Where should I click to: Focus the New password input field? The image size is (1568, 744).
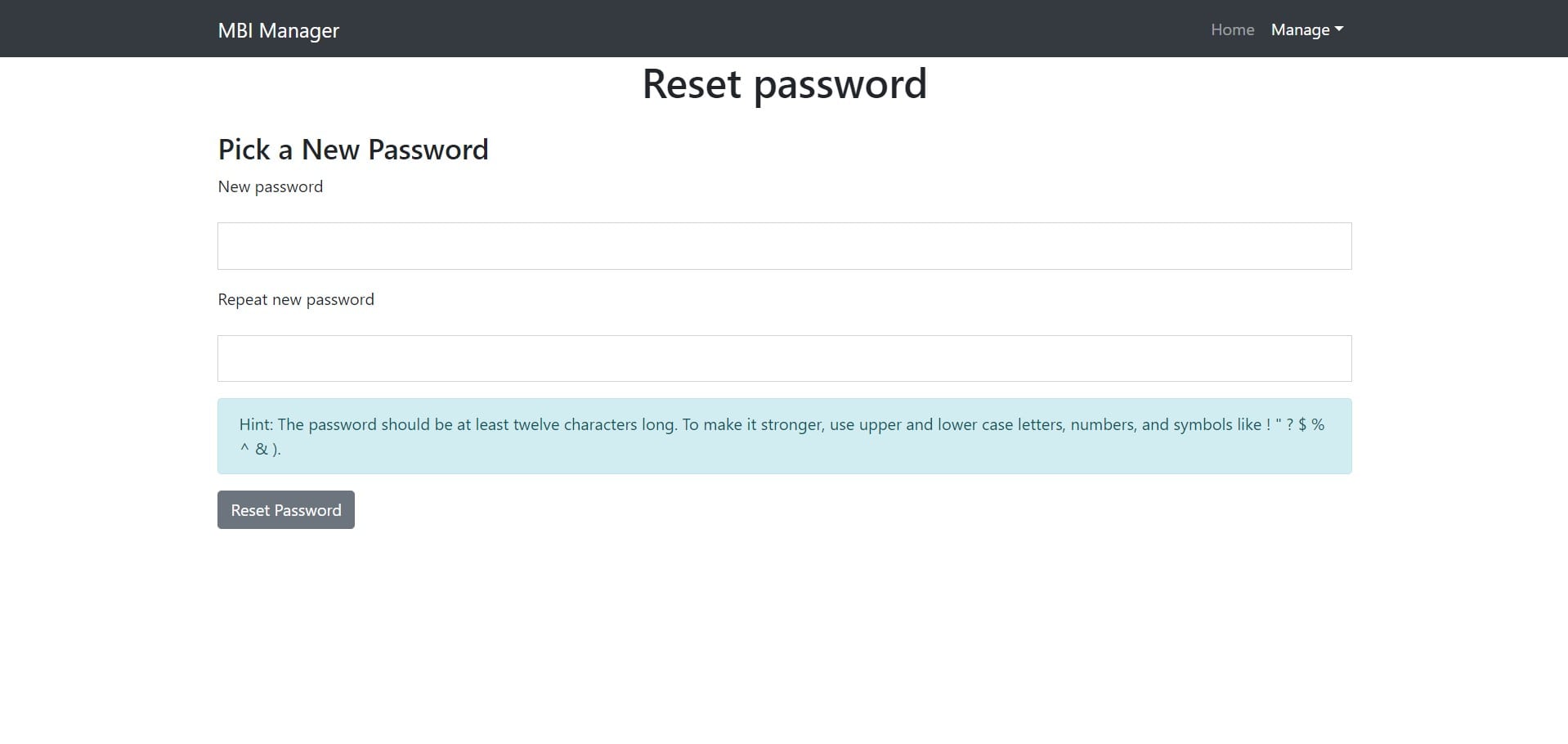[784, 246]
